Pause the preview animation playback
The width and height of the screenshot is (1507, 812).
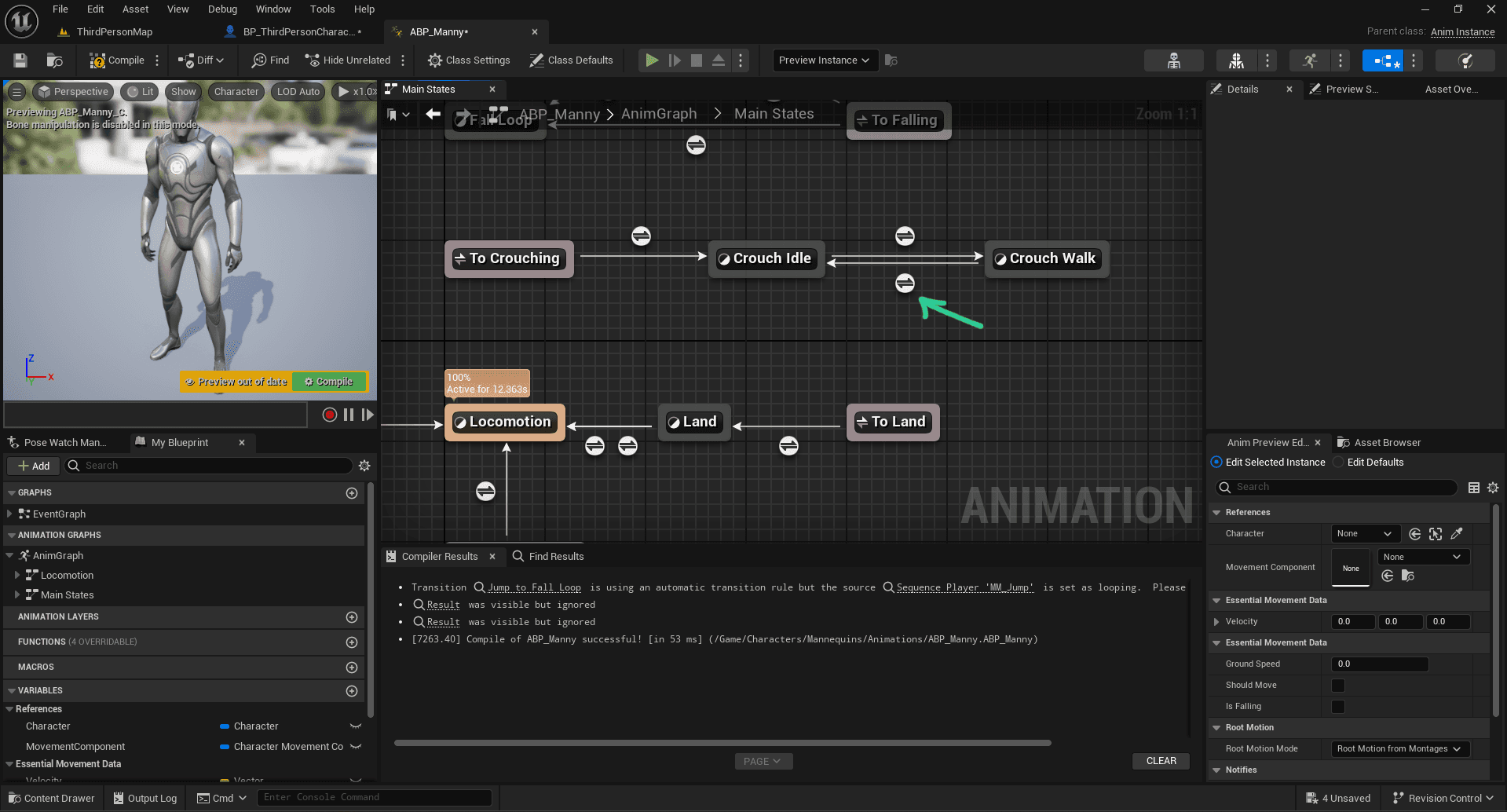coord(349,415)
